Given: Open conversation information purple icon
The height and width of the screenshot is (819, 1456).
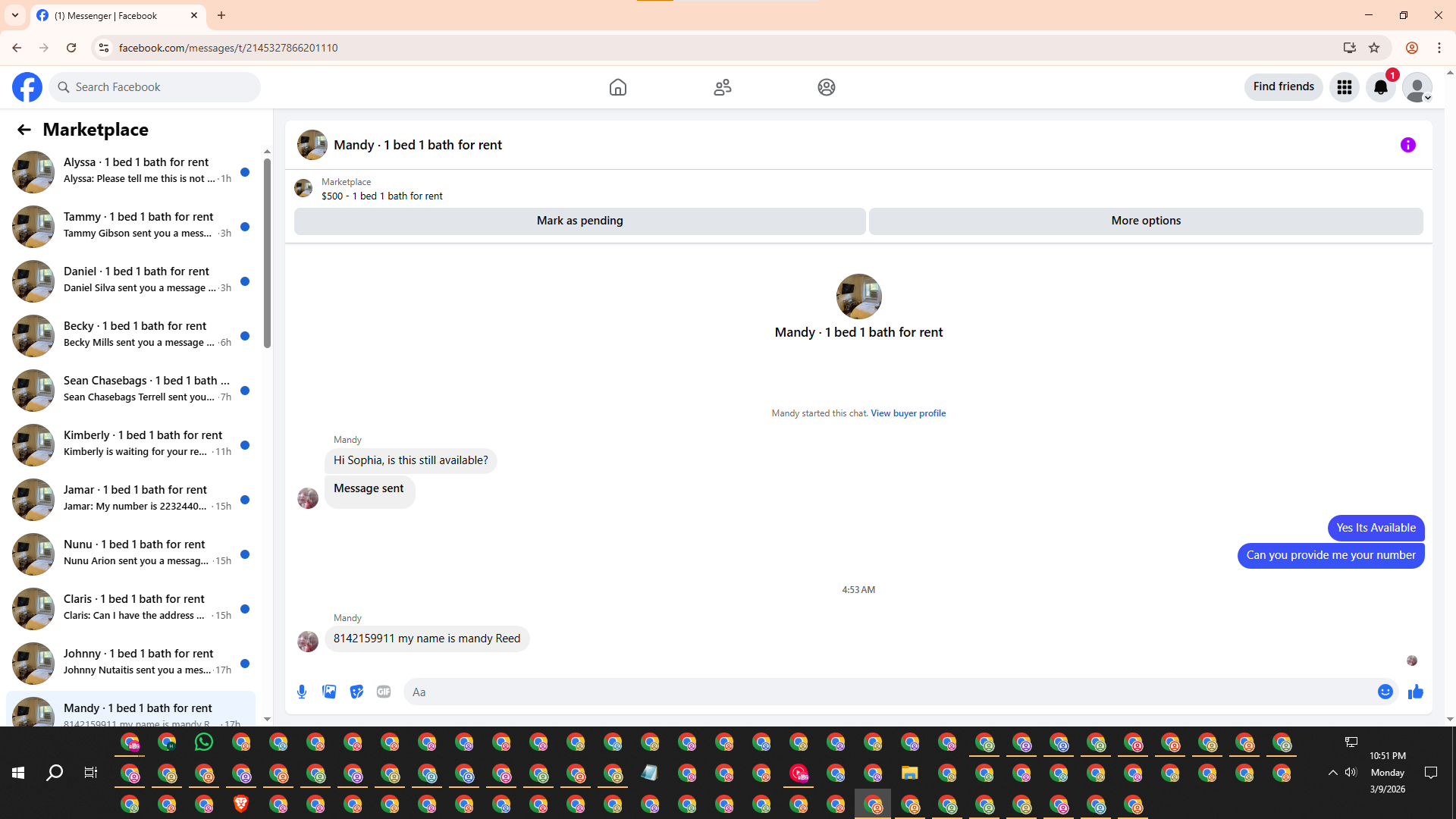Looking at the screenshot, I should pos(1407,145).
